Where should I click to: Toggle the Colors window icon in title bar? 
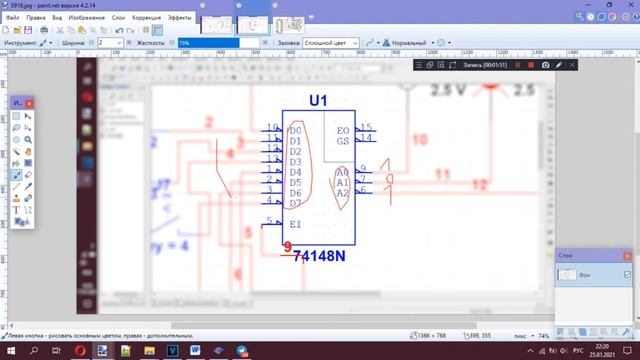[613, 16]
